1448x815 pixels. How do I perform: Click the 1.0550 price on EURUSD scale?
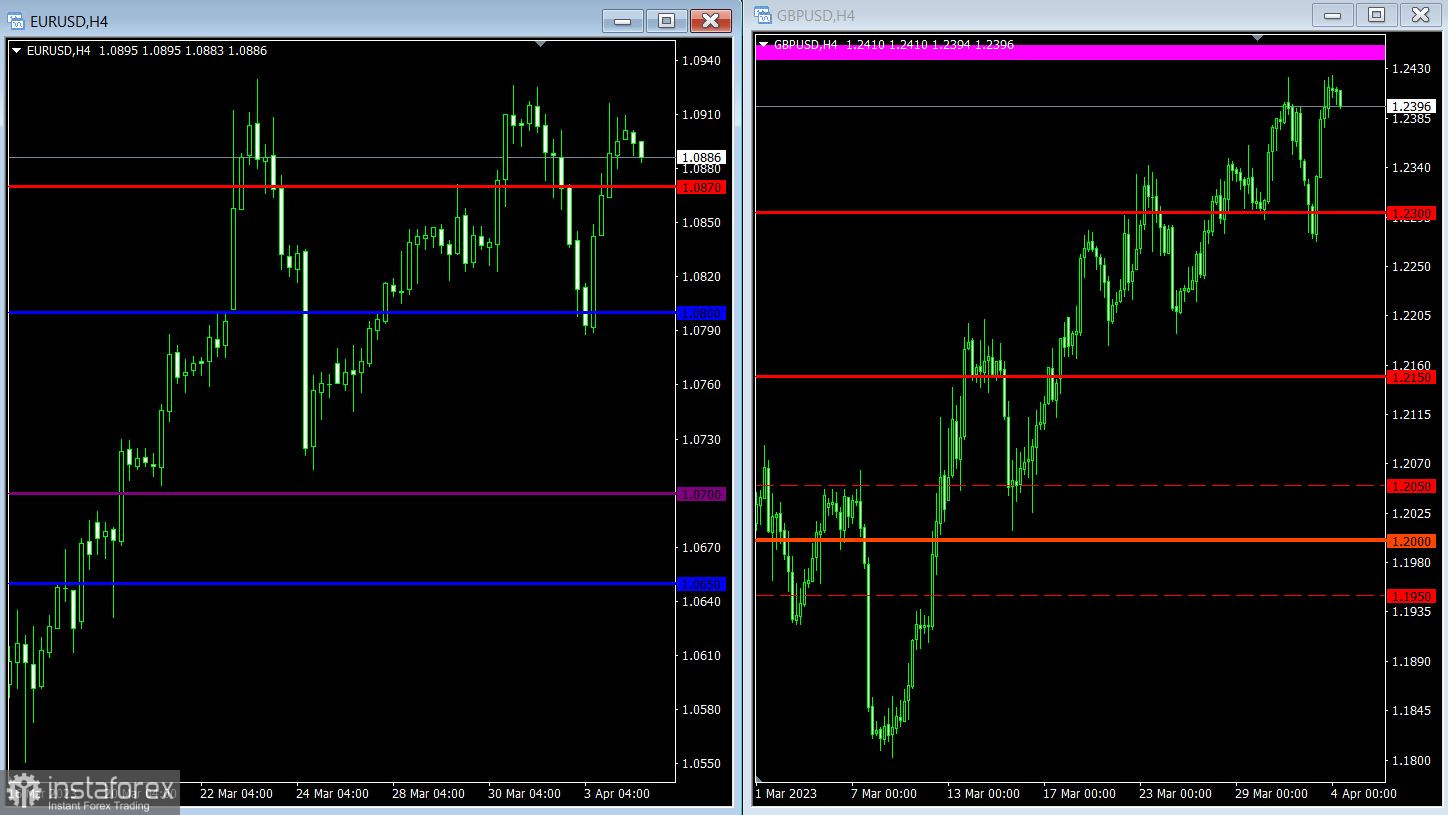coord(700,763)
